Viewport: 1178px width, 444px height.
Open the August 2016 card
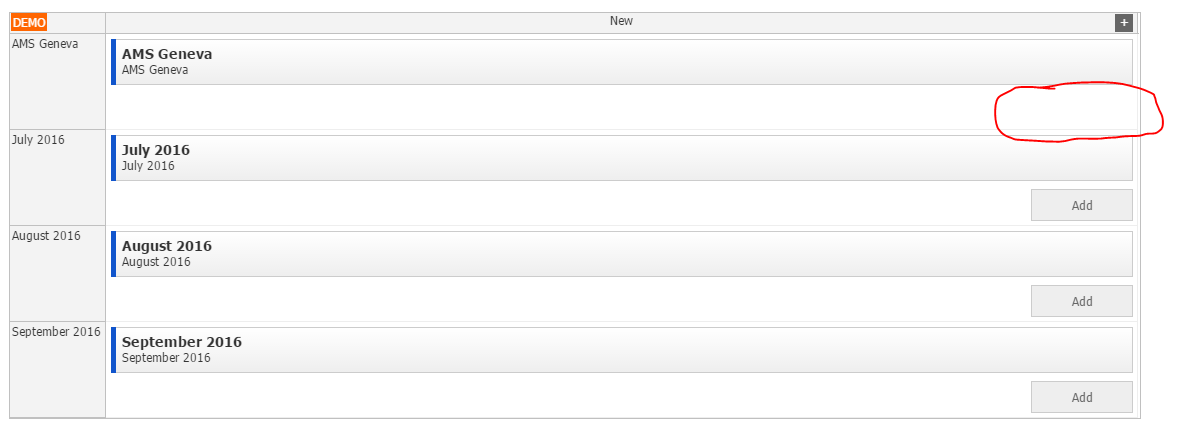621,254
